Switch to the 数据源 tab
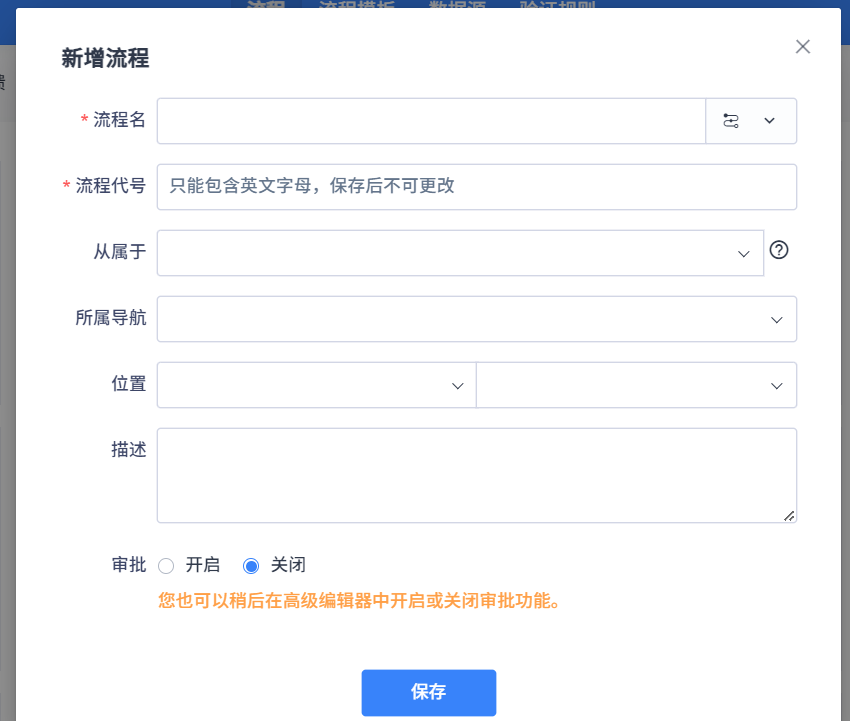This screenshot has height=721, width=850. tap(456, 5)
